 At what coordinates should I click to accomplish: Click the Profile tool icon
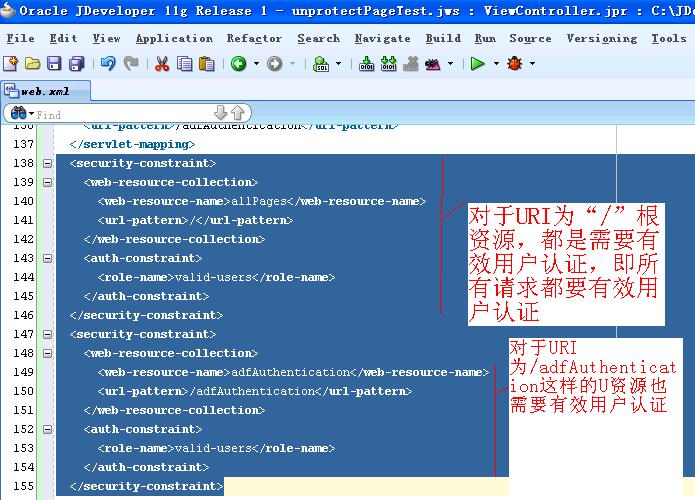click(433, 64)
